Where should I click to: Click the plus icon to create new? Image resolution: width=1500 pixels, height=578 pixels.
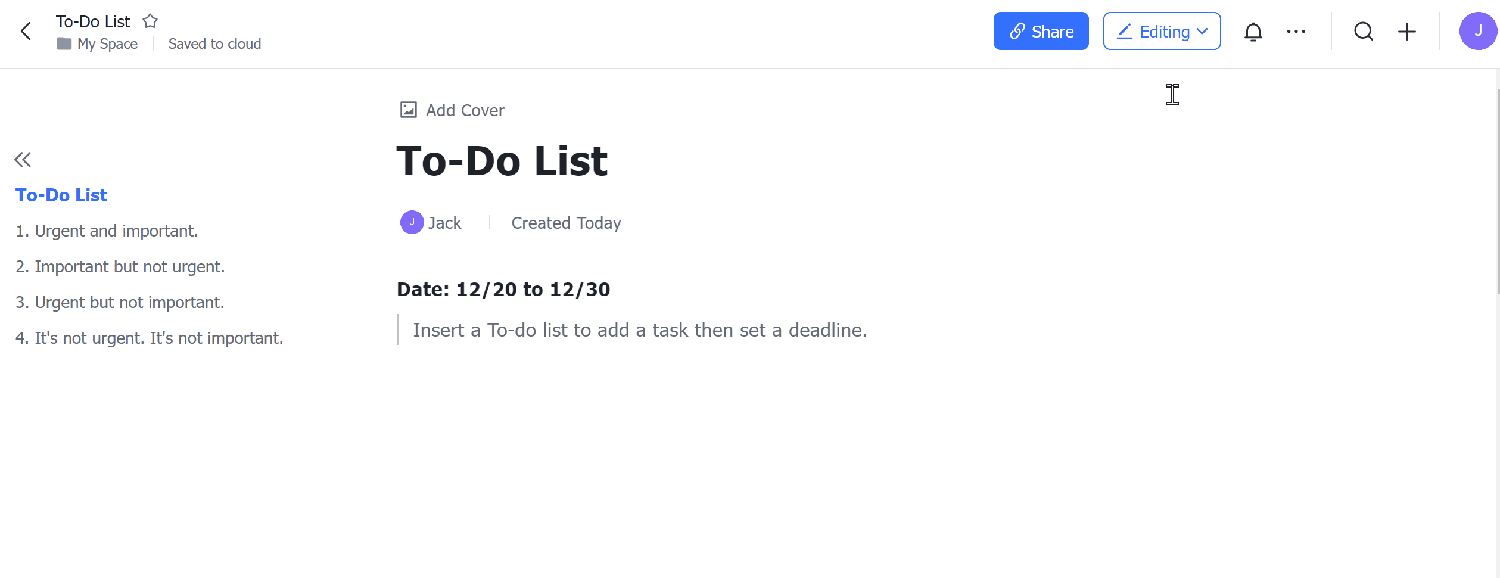tap(1407, 32)
